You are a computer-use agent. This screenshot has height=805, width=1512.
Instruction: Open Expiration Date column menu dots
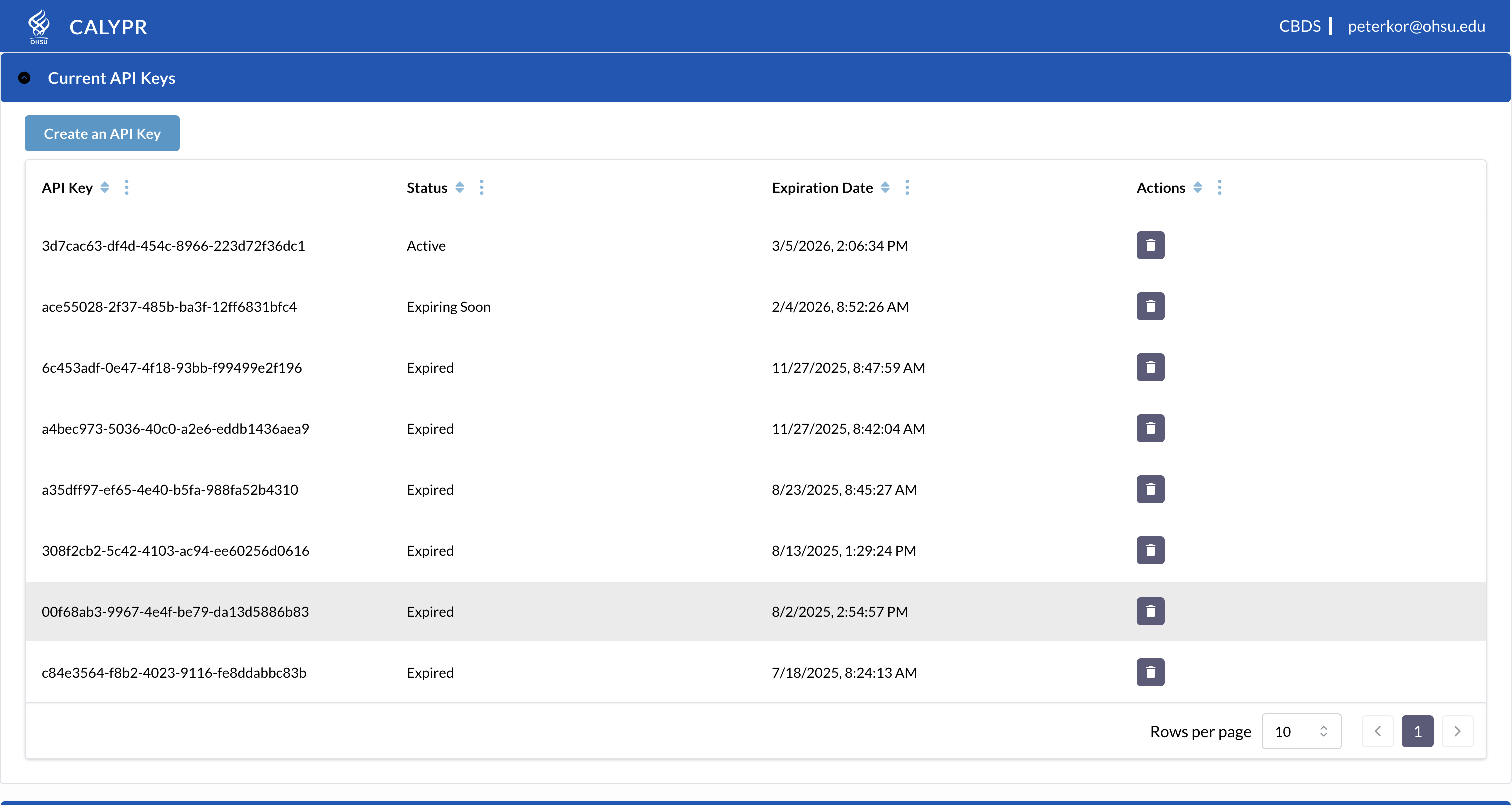coord(907,188)
